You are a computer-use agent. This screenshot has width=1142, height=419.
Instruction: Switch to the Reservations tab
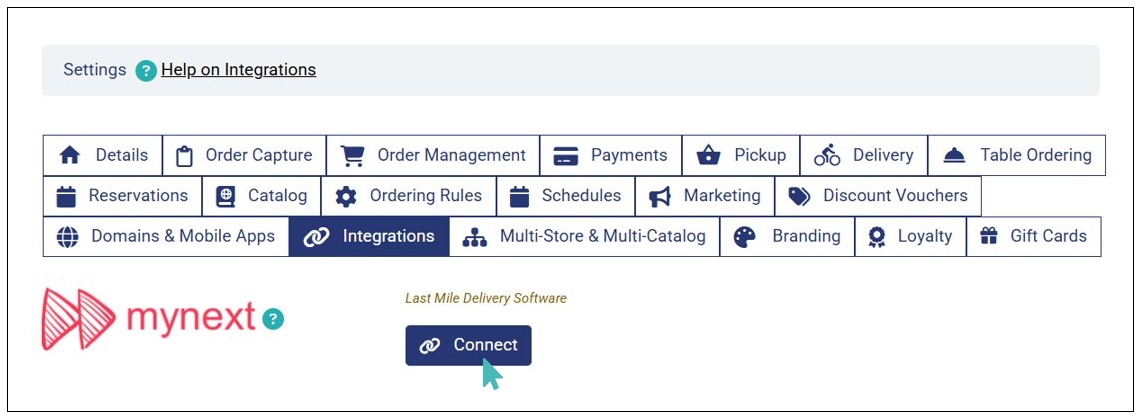(122, 196)
